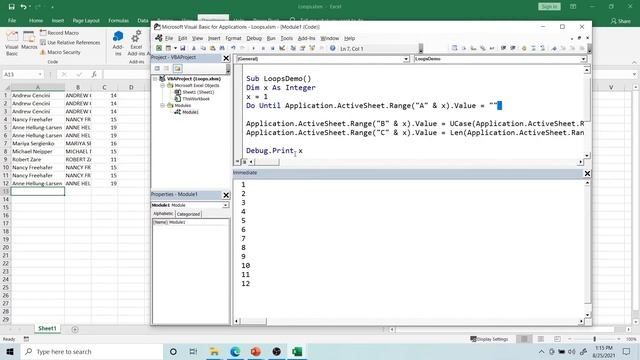Click the Save icon in VBA toolbar

[183, 48]
